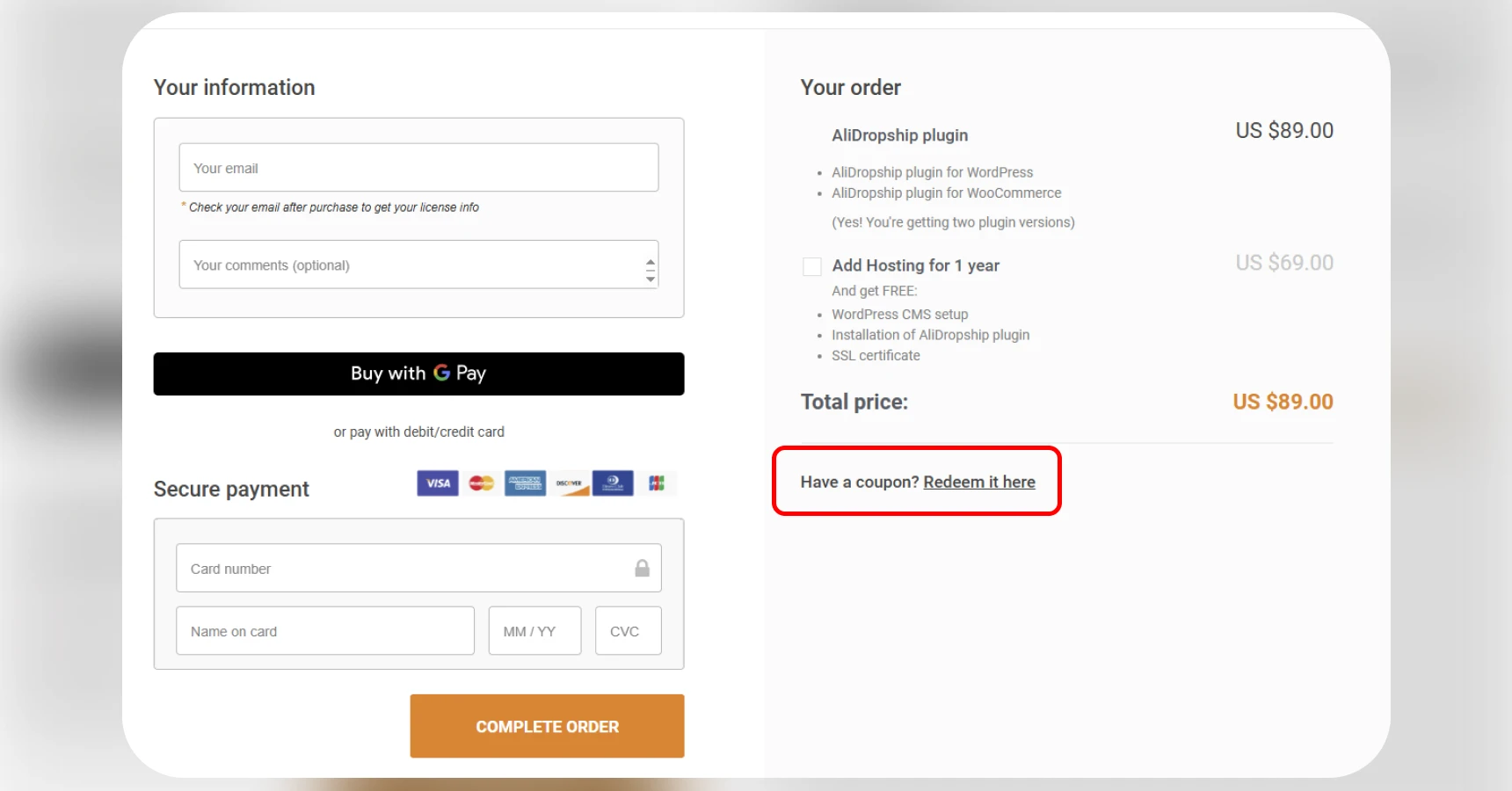Click the Discover card icon
This screenshot has height=791, width=1512.
(x=569, y=483)
